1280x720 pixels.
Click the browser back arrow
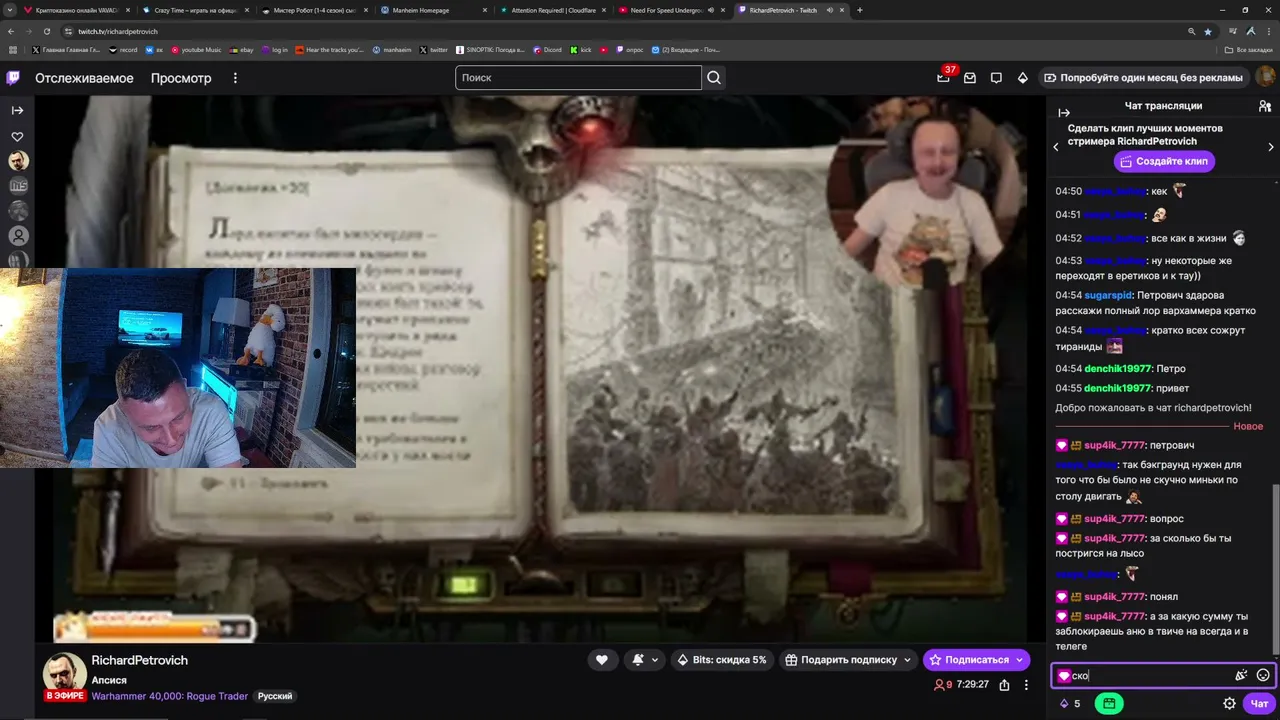pyautogui.click(x=12, y=31)
